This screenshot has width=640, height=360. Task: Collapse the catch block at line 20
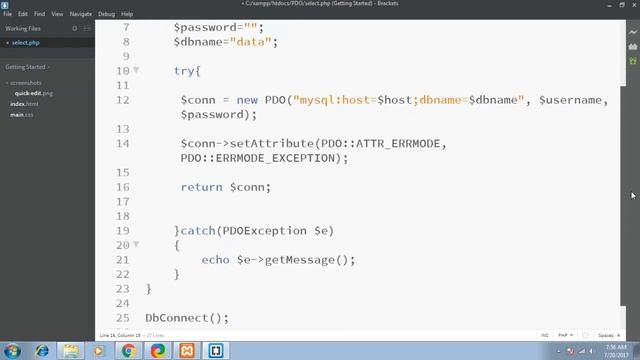click(x=136, y=244)
